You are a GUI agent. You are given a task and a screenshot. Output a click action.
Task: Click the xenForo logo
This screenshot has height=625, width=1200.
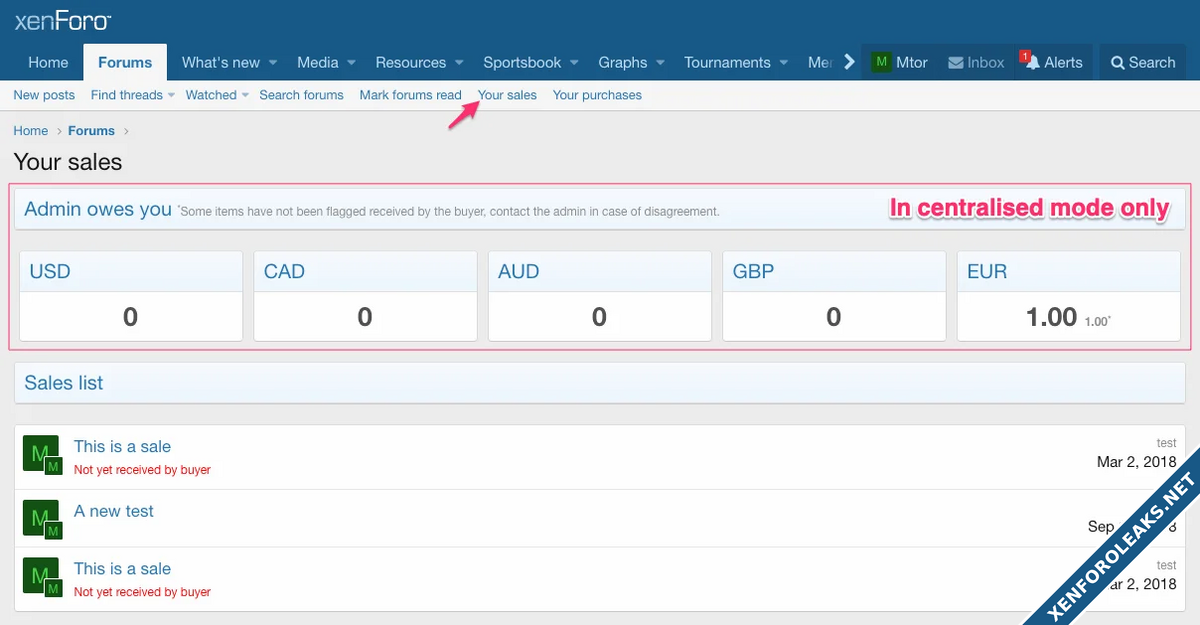(x=62, y=20)
